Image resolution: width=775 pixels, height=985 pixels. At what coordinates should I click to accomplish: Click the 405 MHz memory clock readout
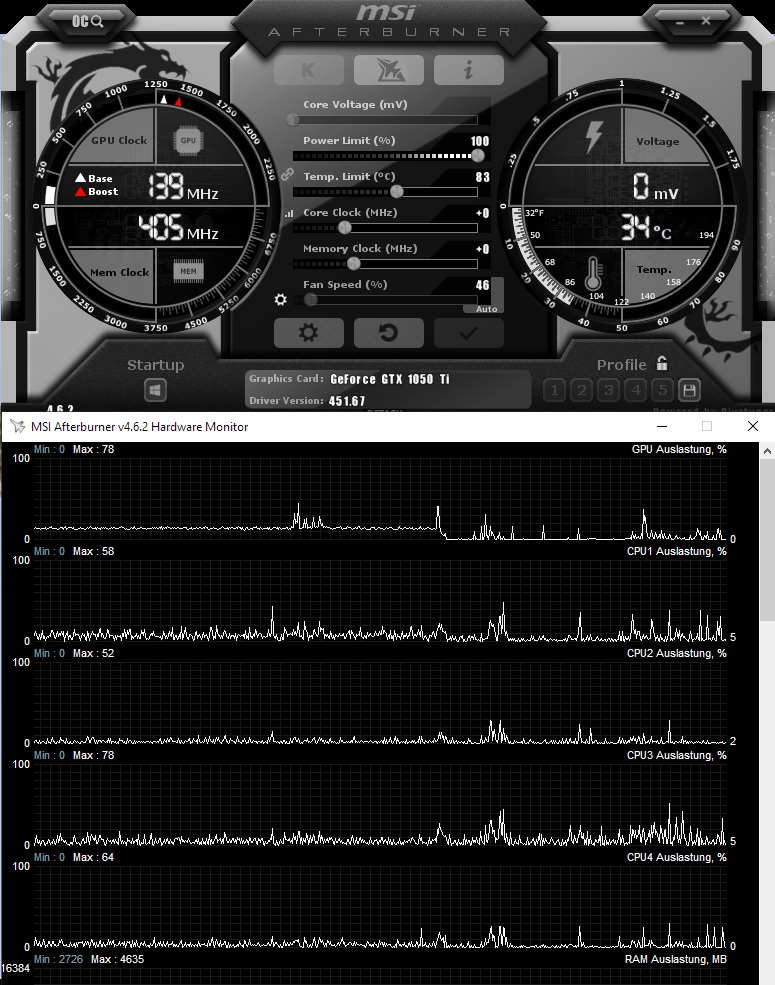[178, 227]
